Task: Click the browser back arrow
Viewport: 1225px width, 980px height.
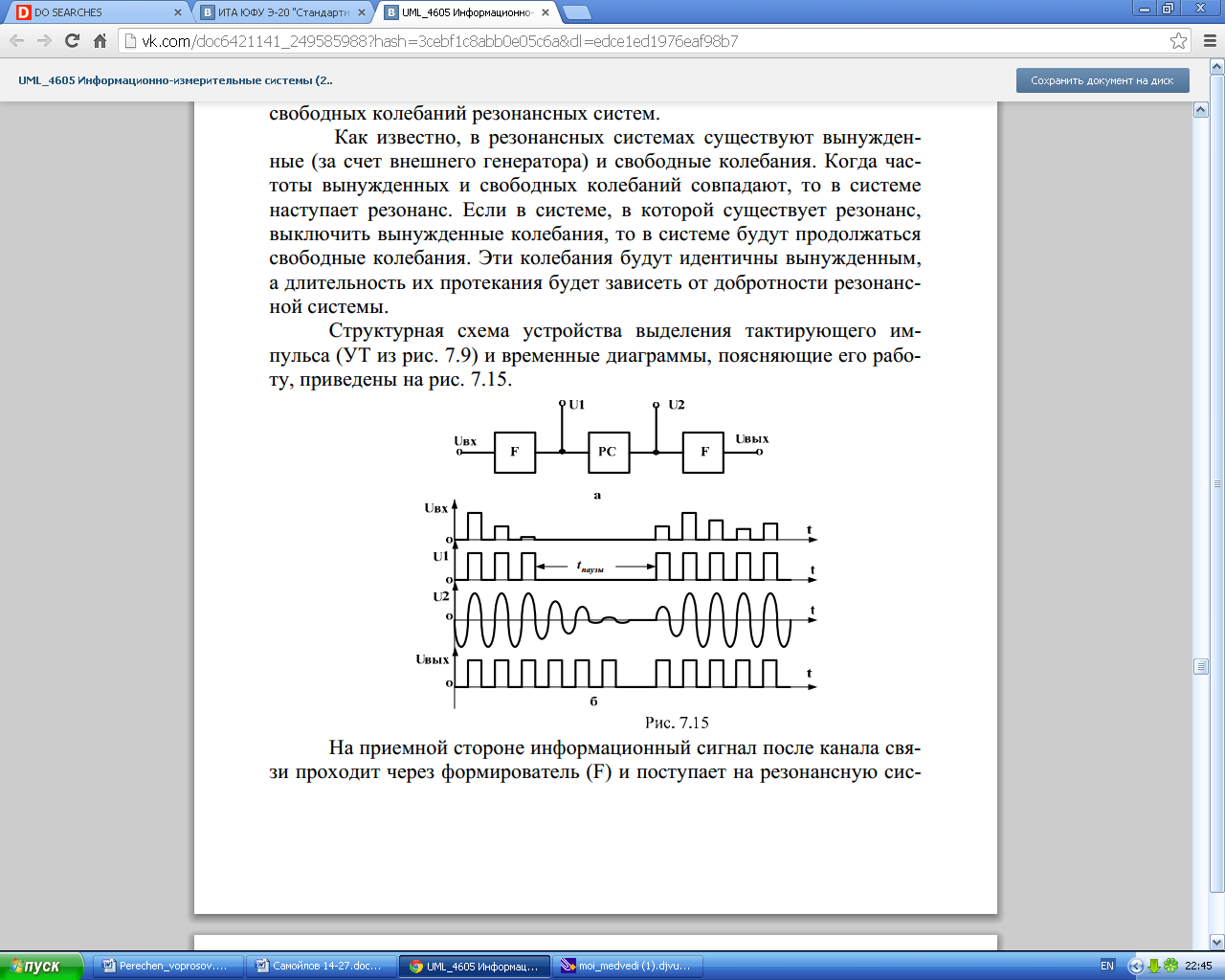Action: [x=16, y=41]
